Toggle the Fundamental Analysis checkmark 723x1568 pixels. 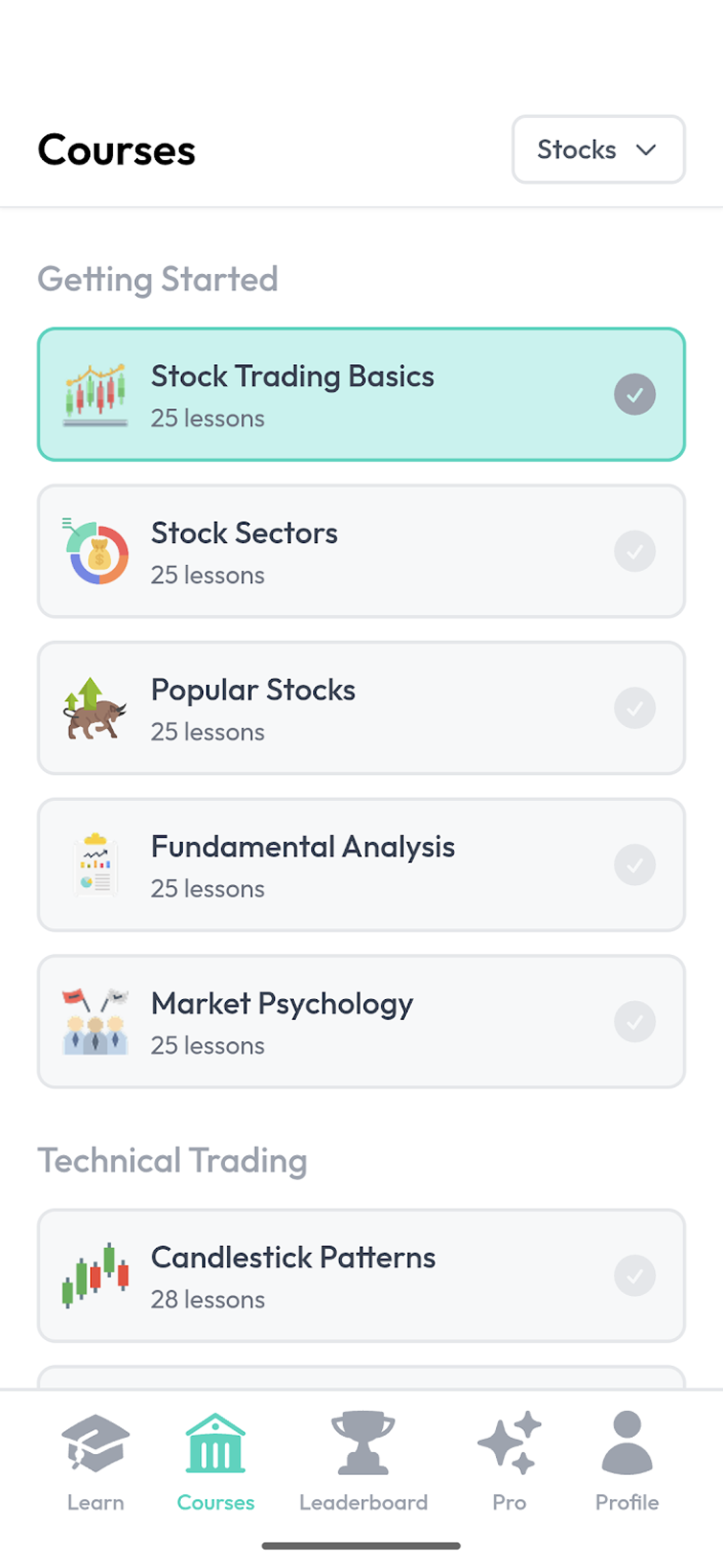click(x=635, y=865)
